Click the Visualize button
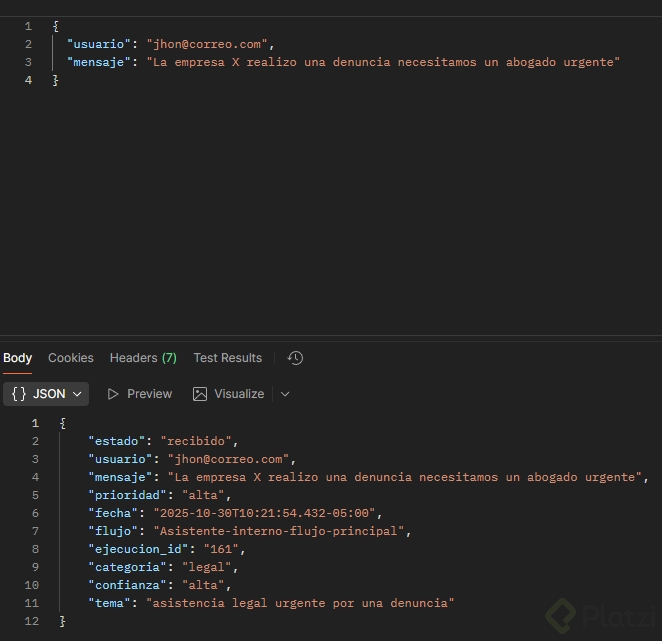 [x=228, y=394]
